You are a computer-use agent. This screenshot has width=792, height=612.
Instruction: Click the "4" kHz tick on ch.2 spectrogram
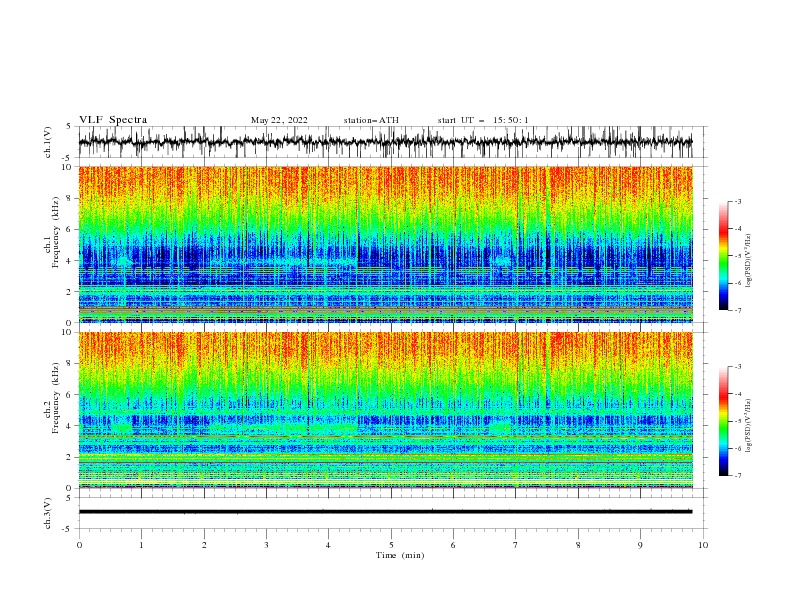(69, 426)
